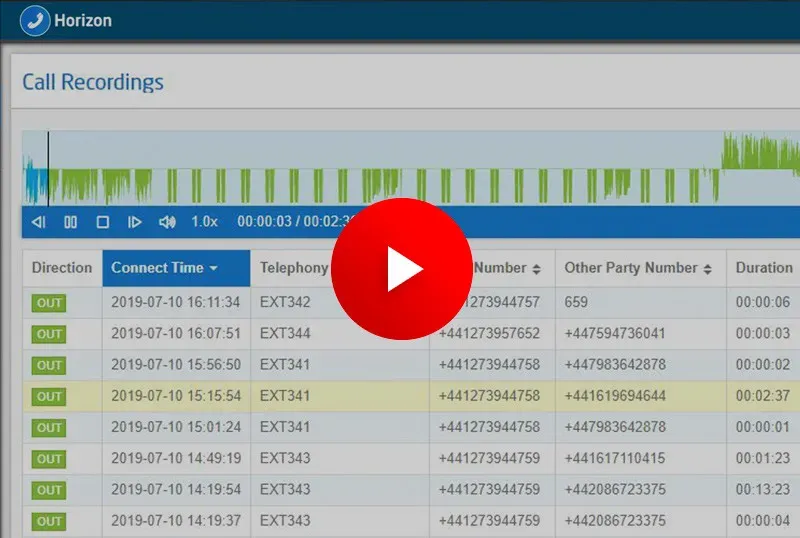Click the other party number +441617110415
800x538 pixels.
pyautogui.click(x=615, y=458)
